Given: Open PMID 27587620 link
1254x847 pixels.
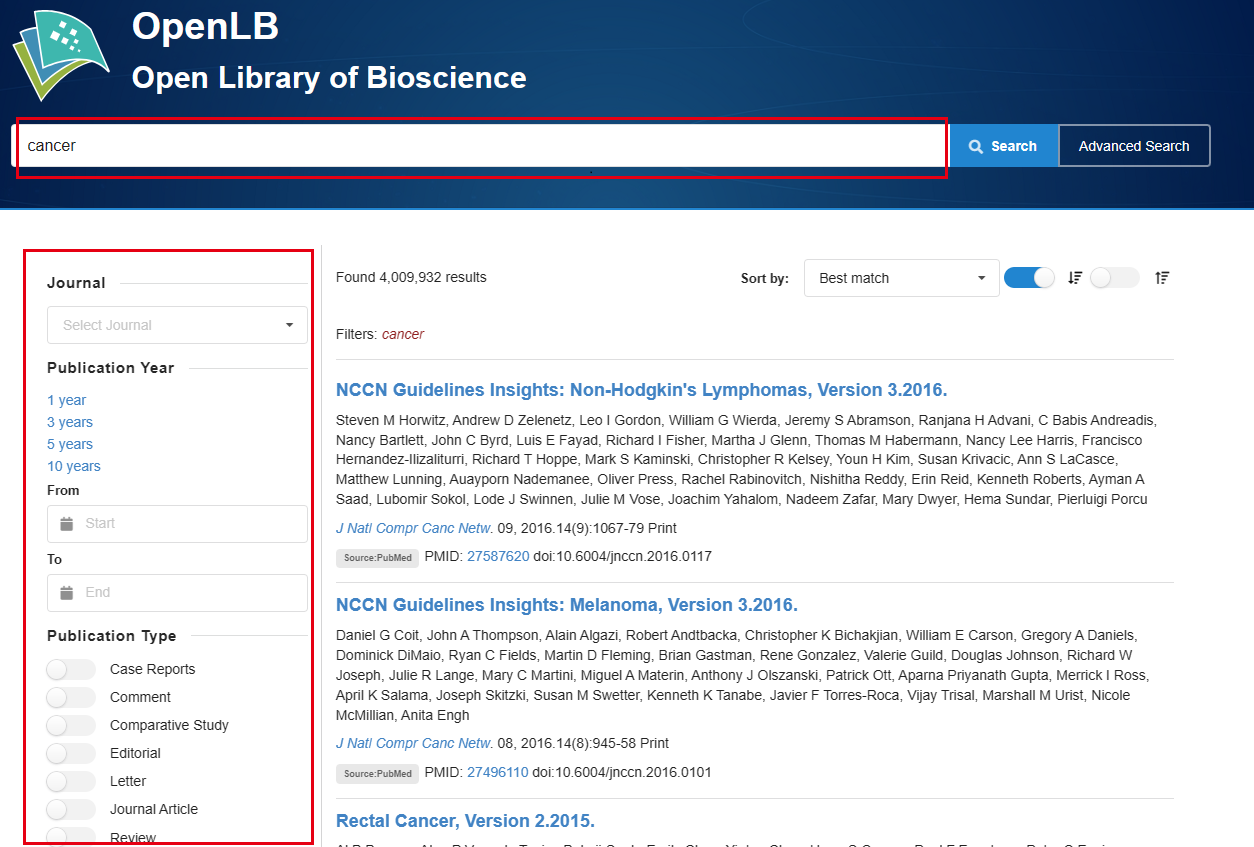Looking at the screenshot, I should pos(498,556).
